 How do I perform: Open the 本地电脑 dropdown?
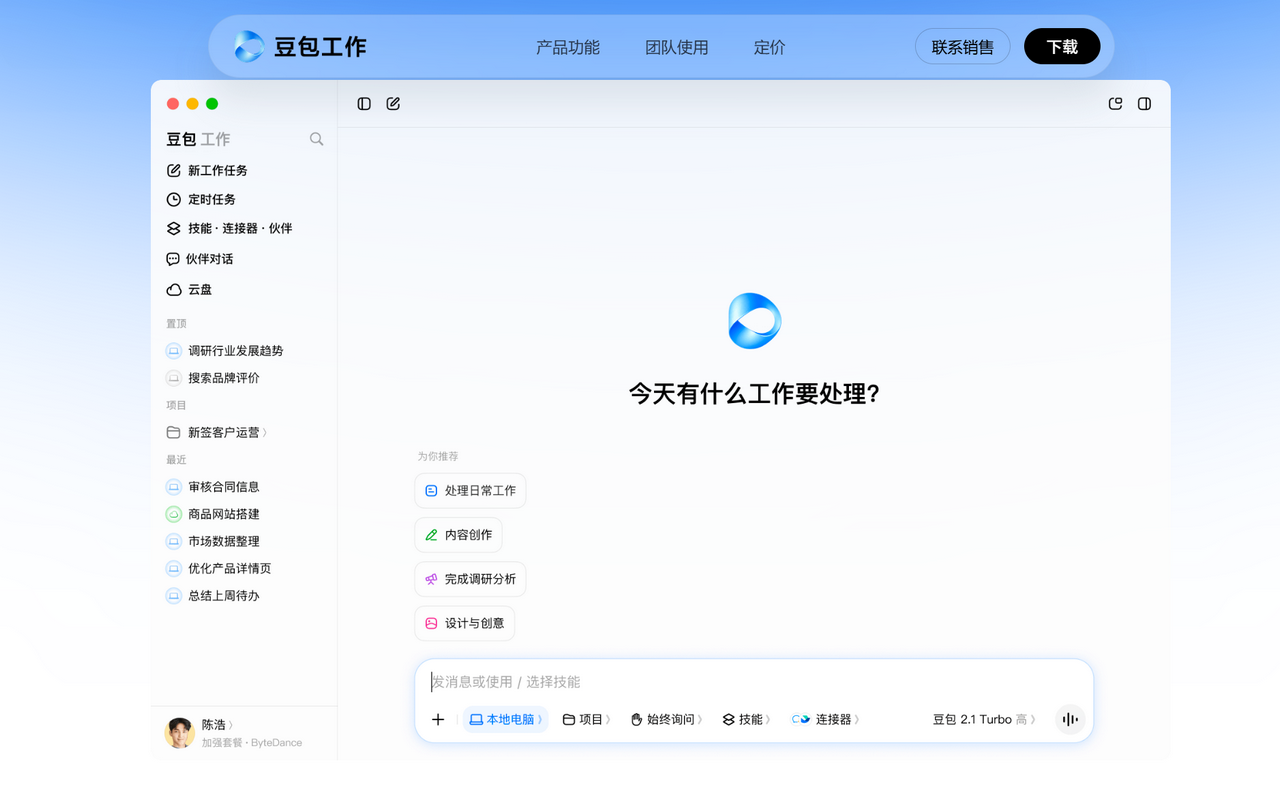[x=506, y=719]
